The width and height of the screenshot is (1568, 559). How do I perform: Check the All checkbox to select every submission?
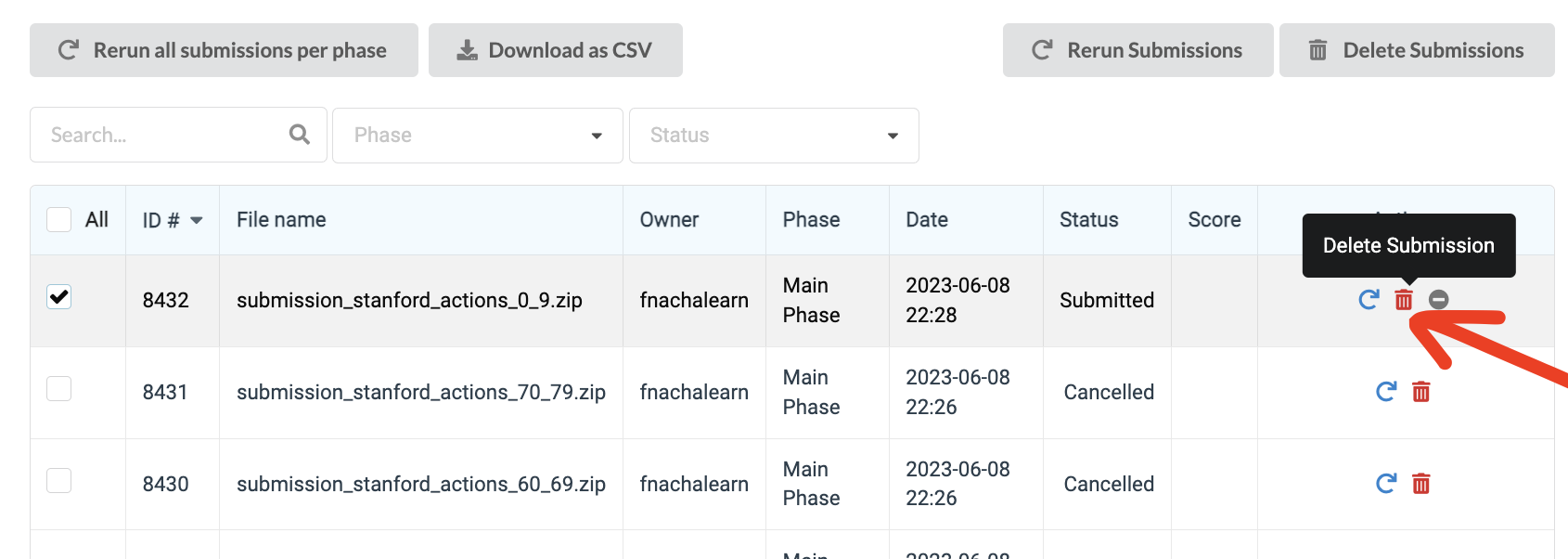[x=58, y=219]
